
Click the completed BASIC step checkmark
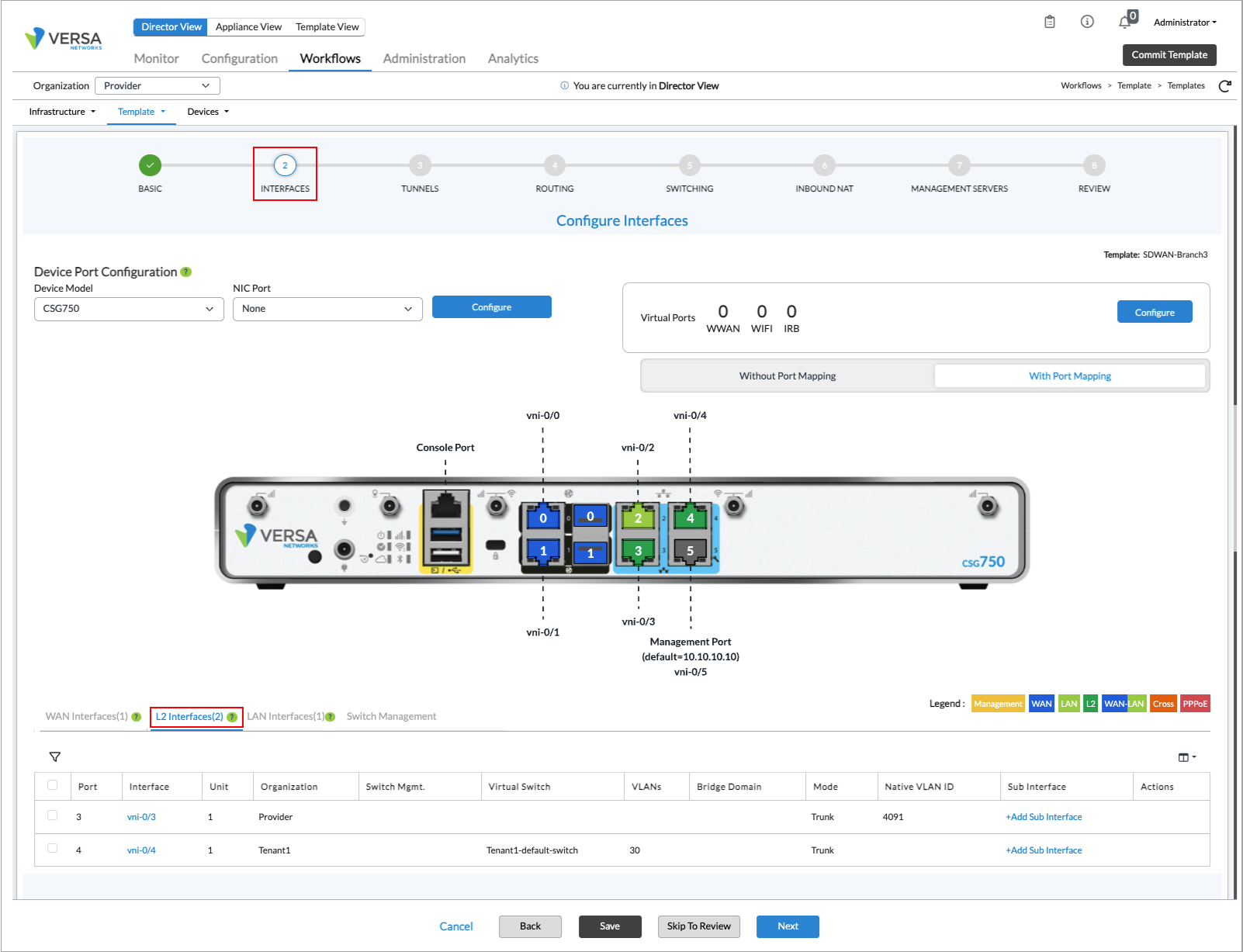[x=150, y=165]
